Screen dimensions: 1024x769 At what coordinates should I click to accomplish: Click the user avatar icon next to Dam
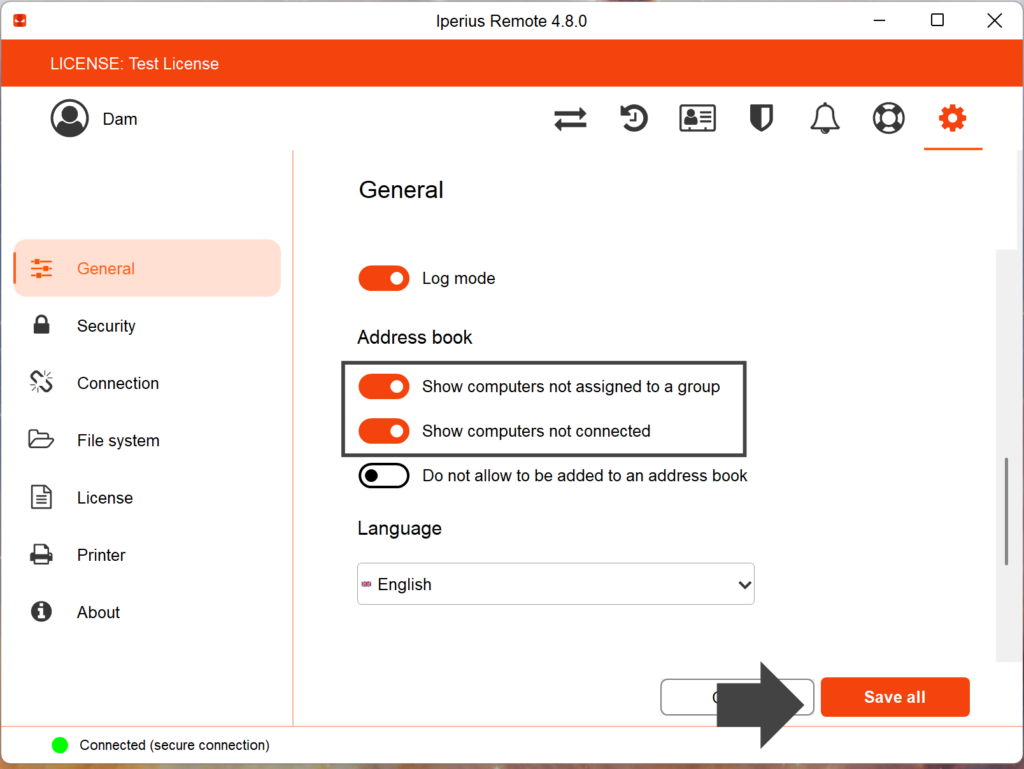[70, 118]
